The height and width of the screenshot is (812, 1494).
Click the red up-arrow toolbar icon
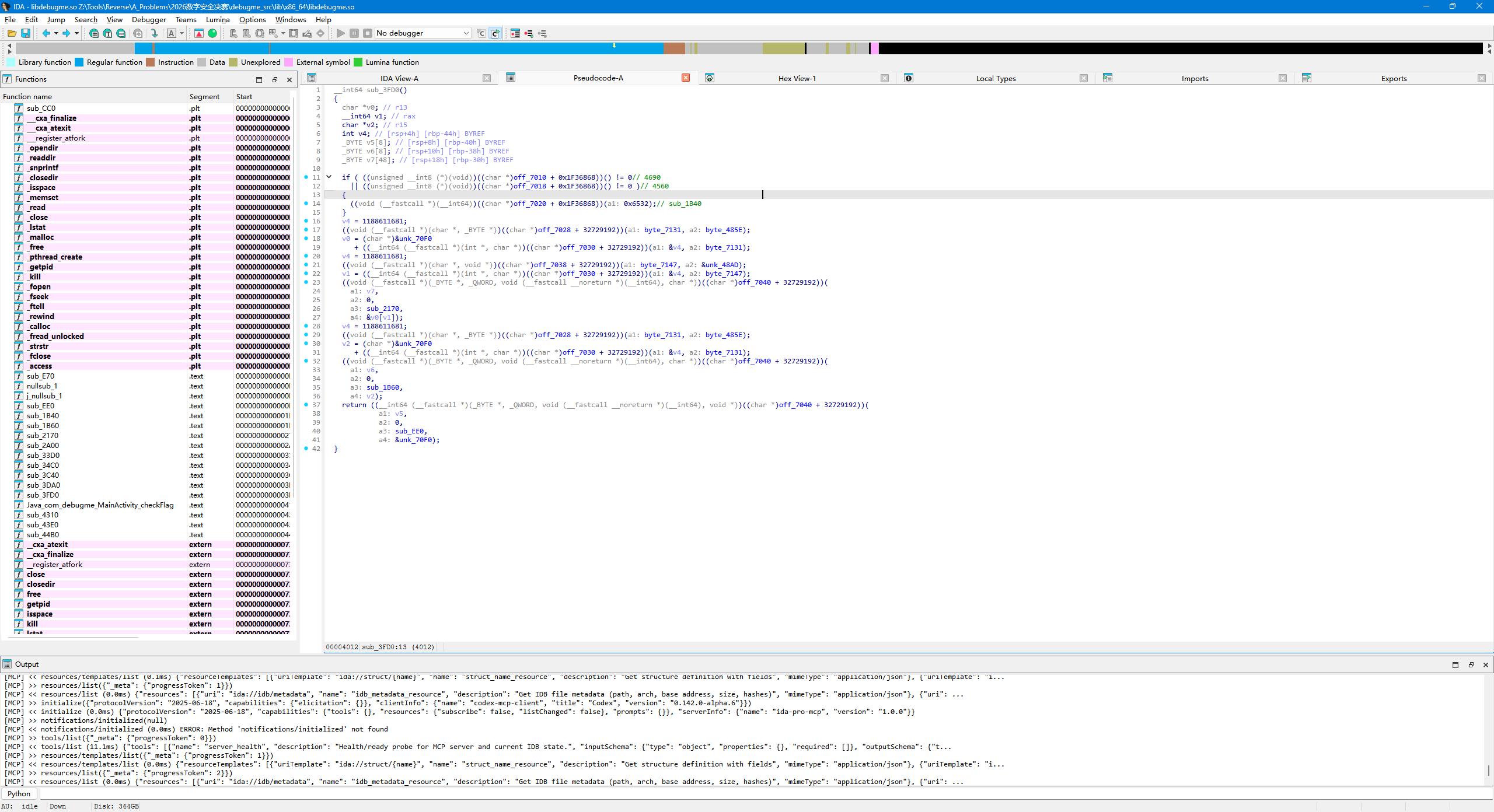coord(199,33)
